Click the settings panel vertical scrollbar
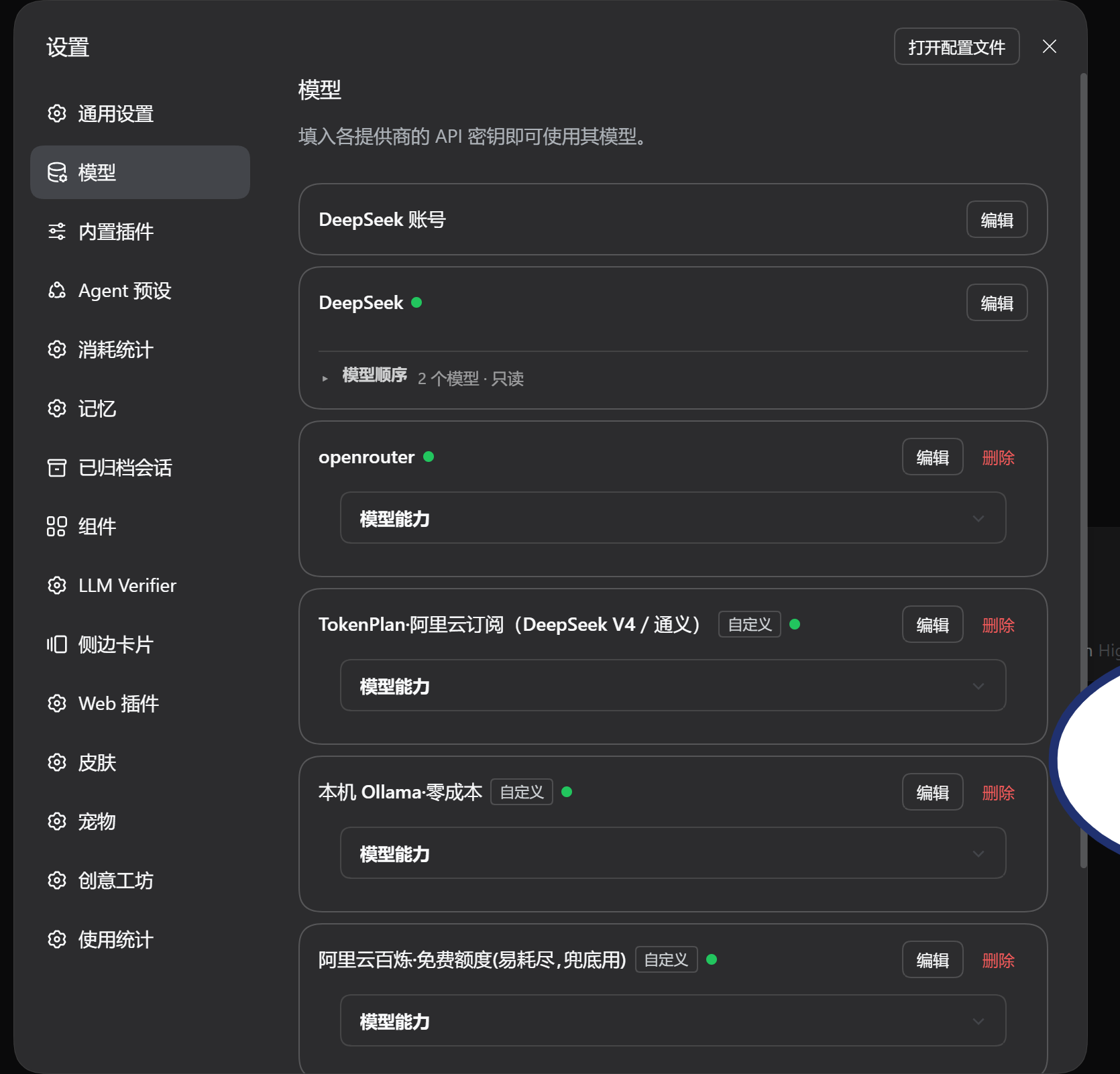Screen dimensions: 1120x1074 tap(1083, 469)
